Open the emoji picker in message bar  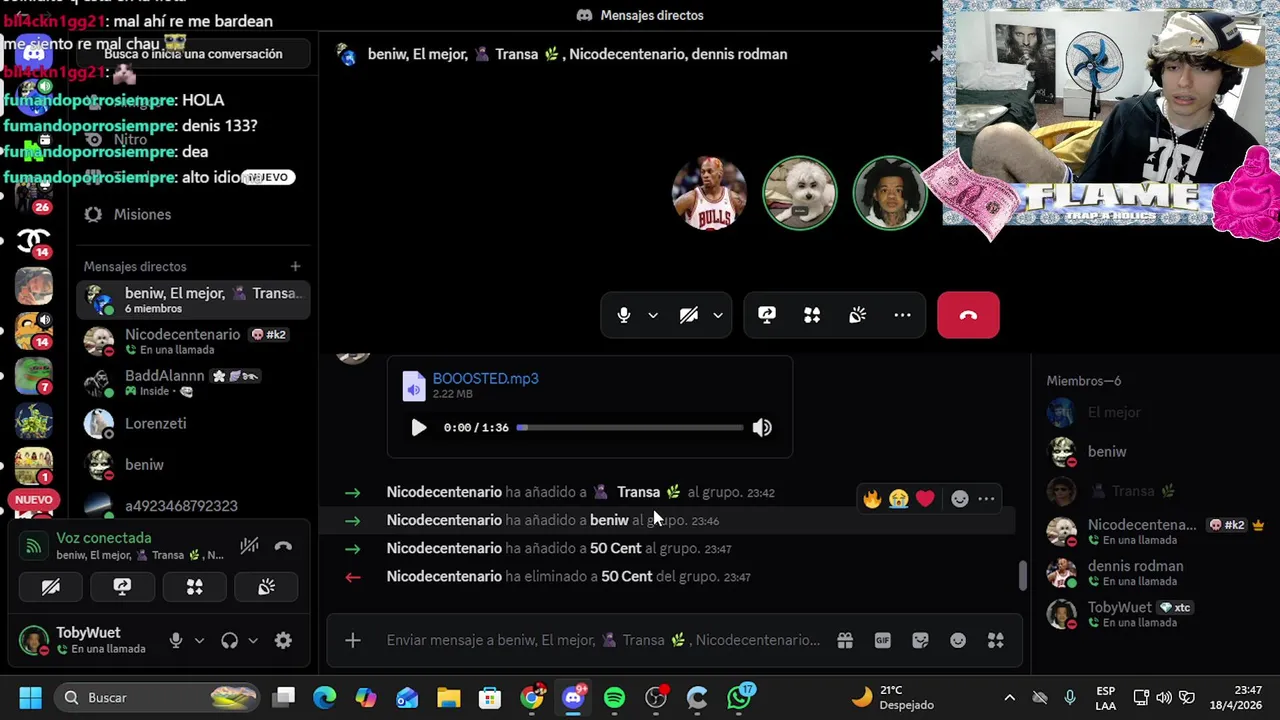click(958, 640)
